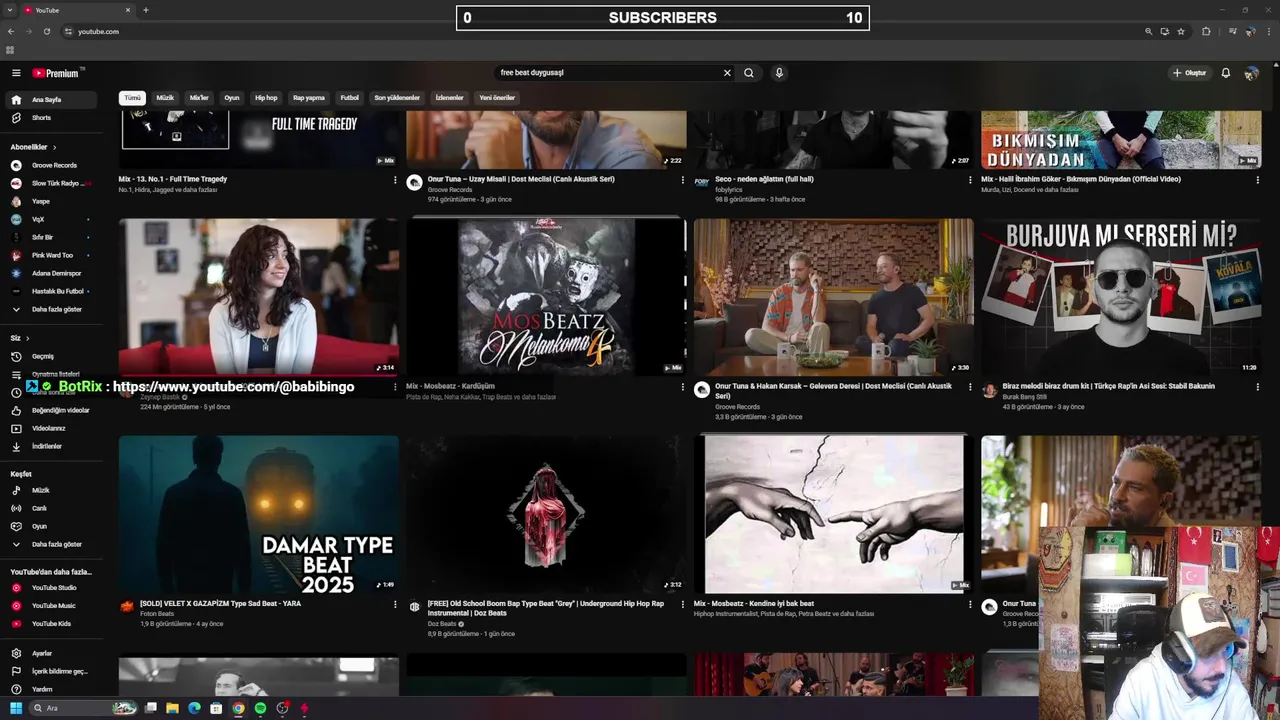1280x720 pixels.
Task: Open Müzik under Keşfet
Action: [52, 490]
